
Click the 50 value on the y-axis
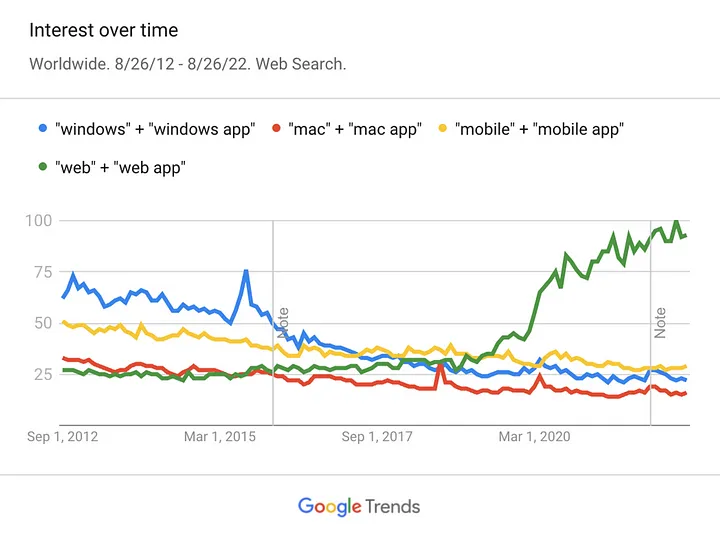tap(43, 323)
